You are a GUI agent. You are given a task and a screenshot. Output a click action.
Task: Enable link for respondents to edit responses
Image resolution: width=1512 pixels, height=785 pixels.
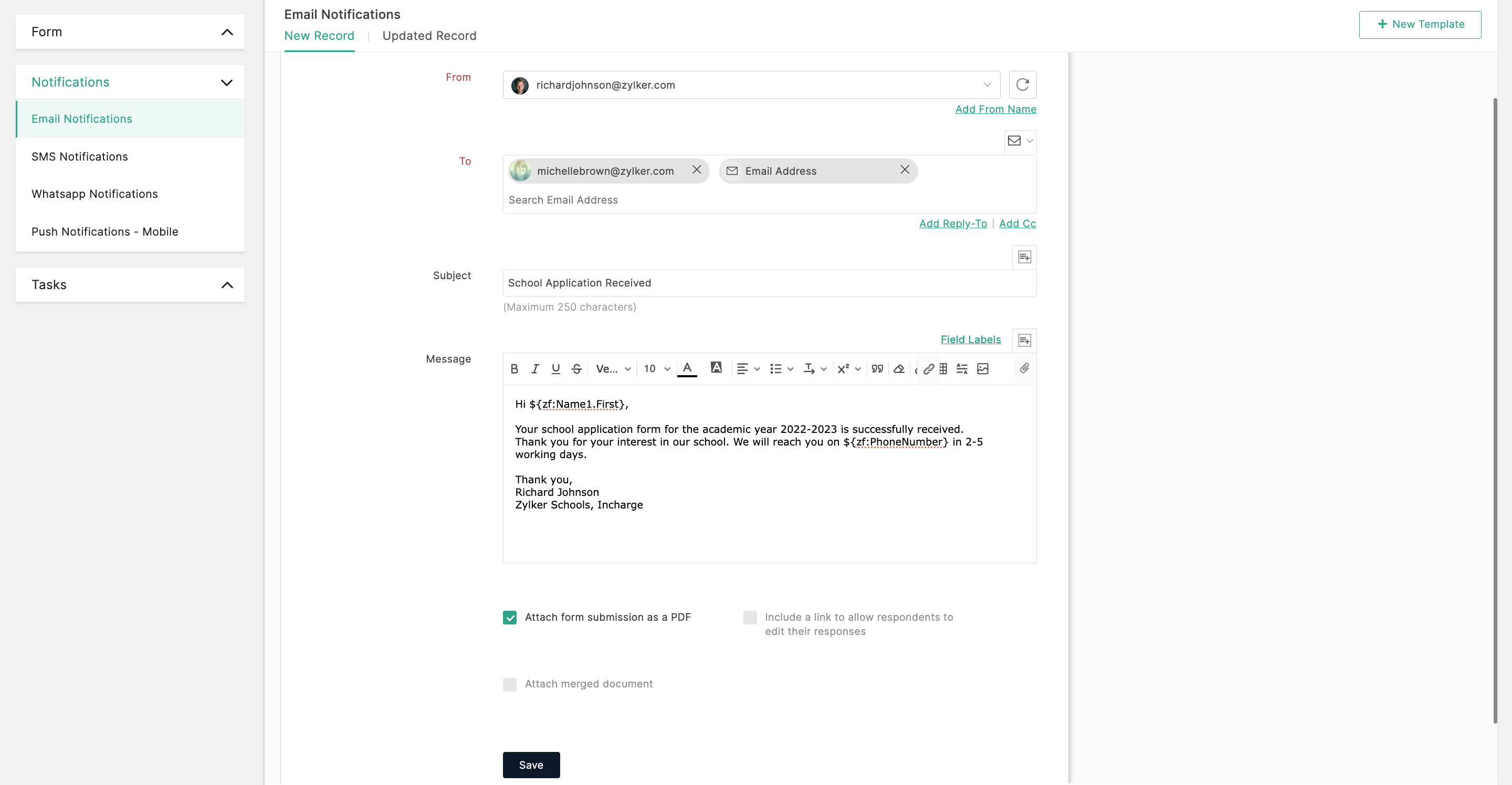point(750,617)
